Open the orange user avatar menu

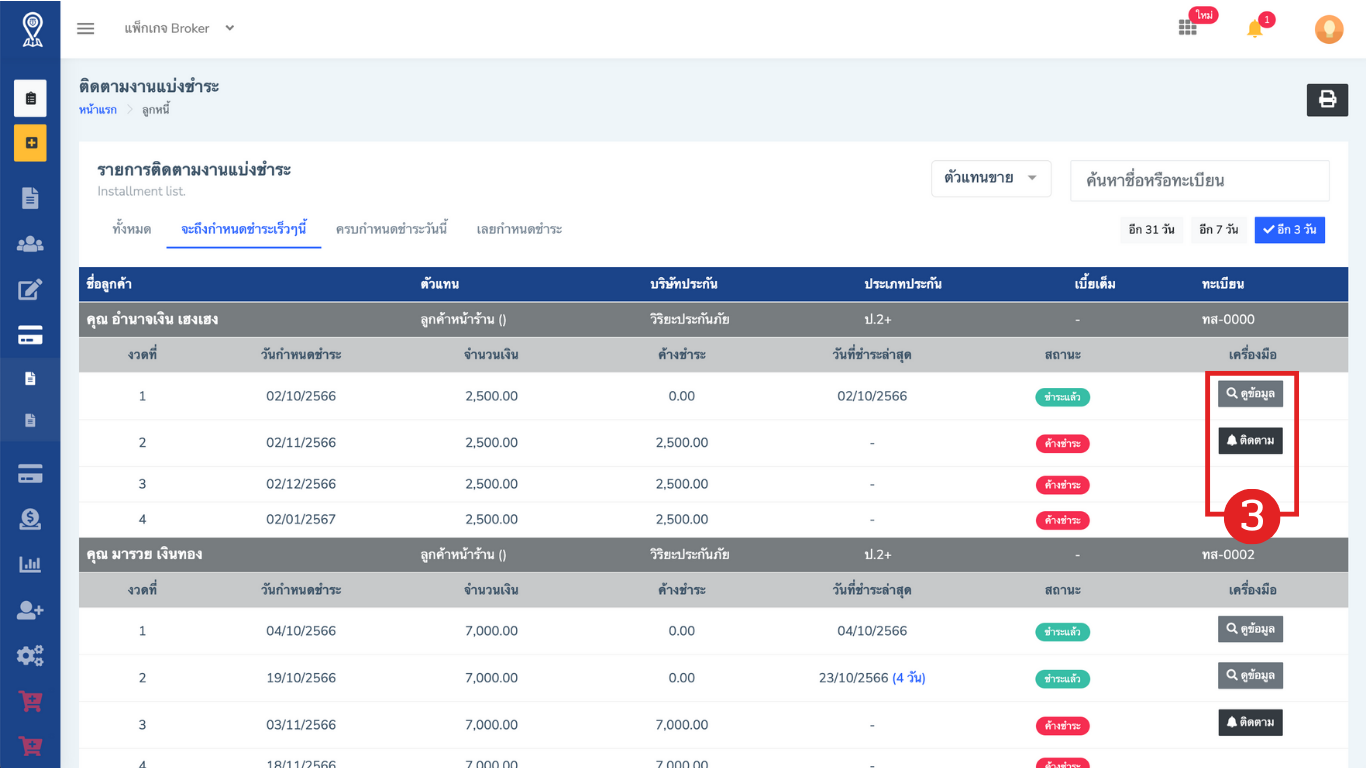pos(1328,29)
